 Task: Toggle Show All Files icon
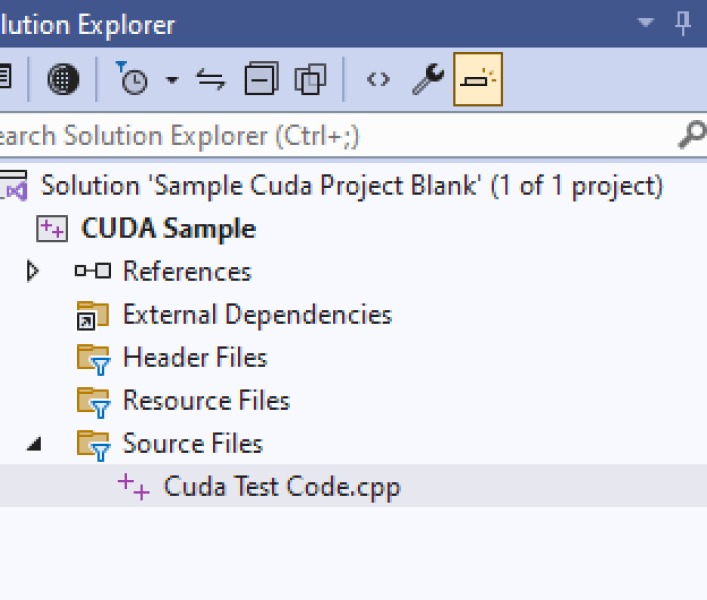tap(310, 80)
